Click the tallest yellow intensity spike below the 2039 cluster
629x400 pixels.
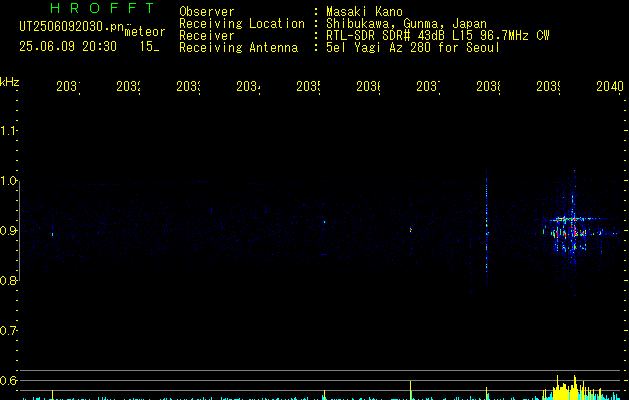point(574,388)
